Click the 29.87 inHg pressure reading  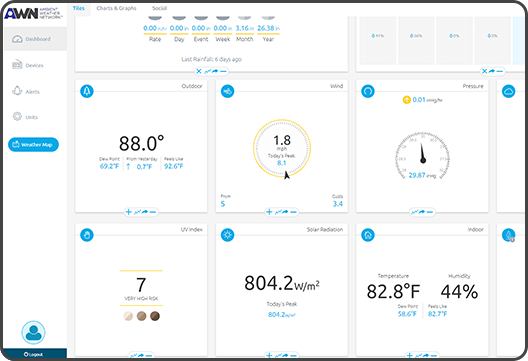coord(422,175)
